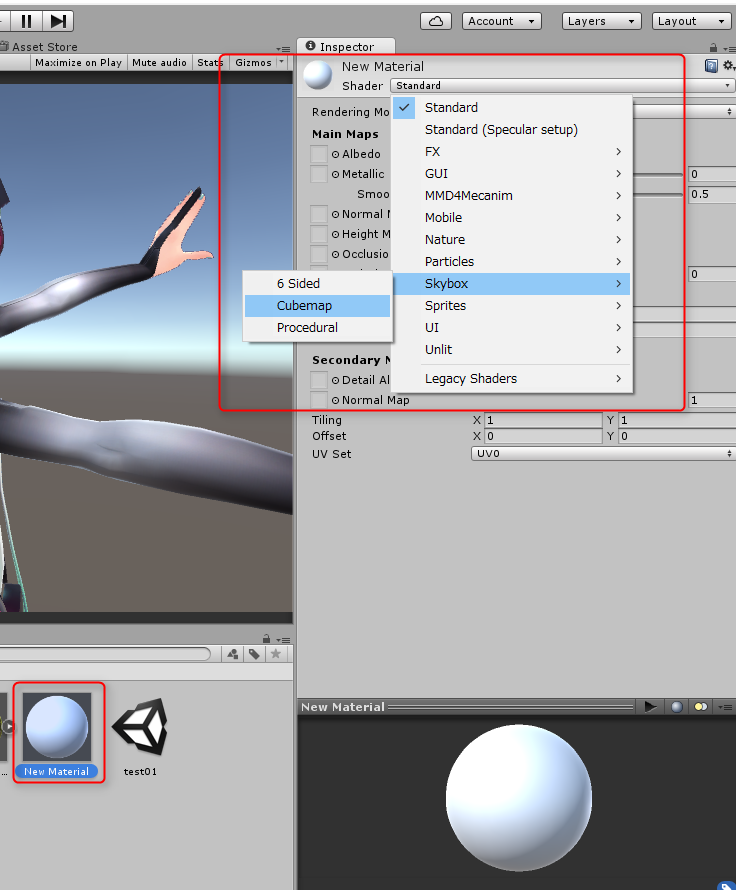
Task: Pick Occlusion texture via circle selector icon
Action: click(x=335, y=254)
